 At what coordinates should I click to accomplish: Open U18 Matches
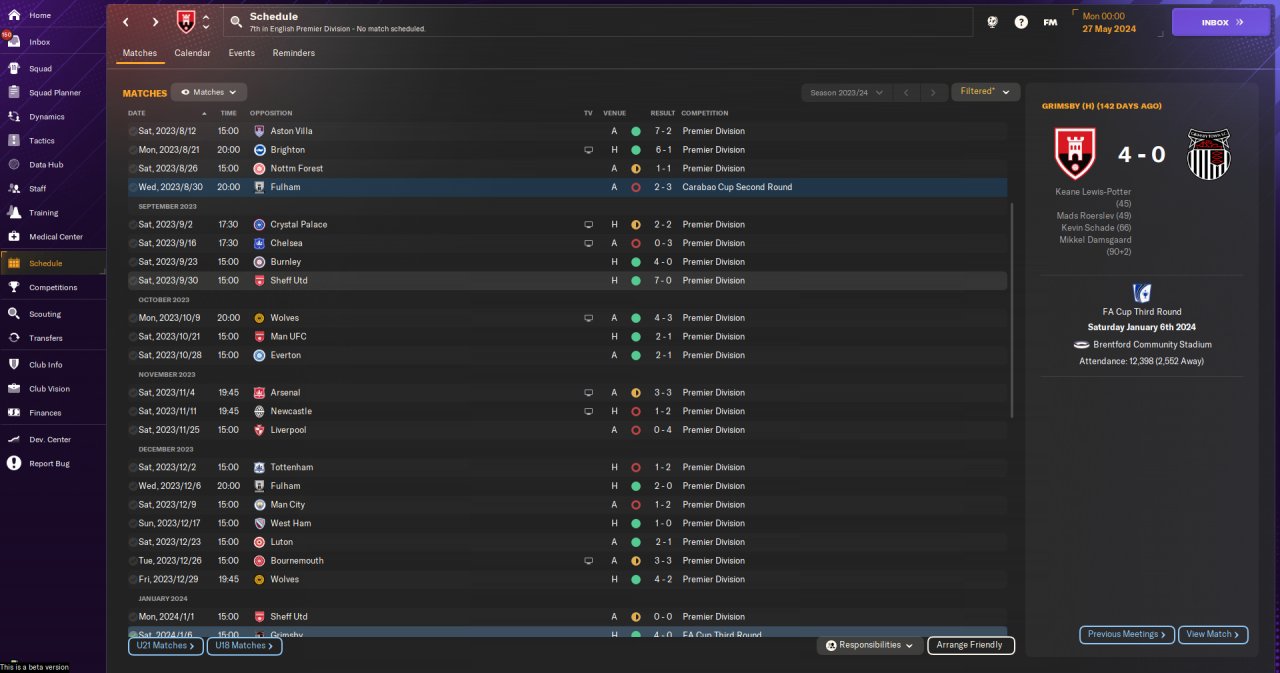pyautogui.click(x=244, y=646)
